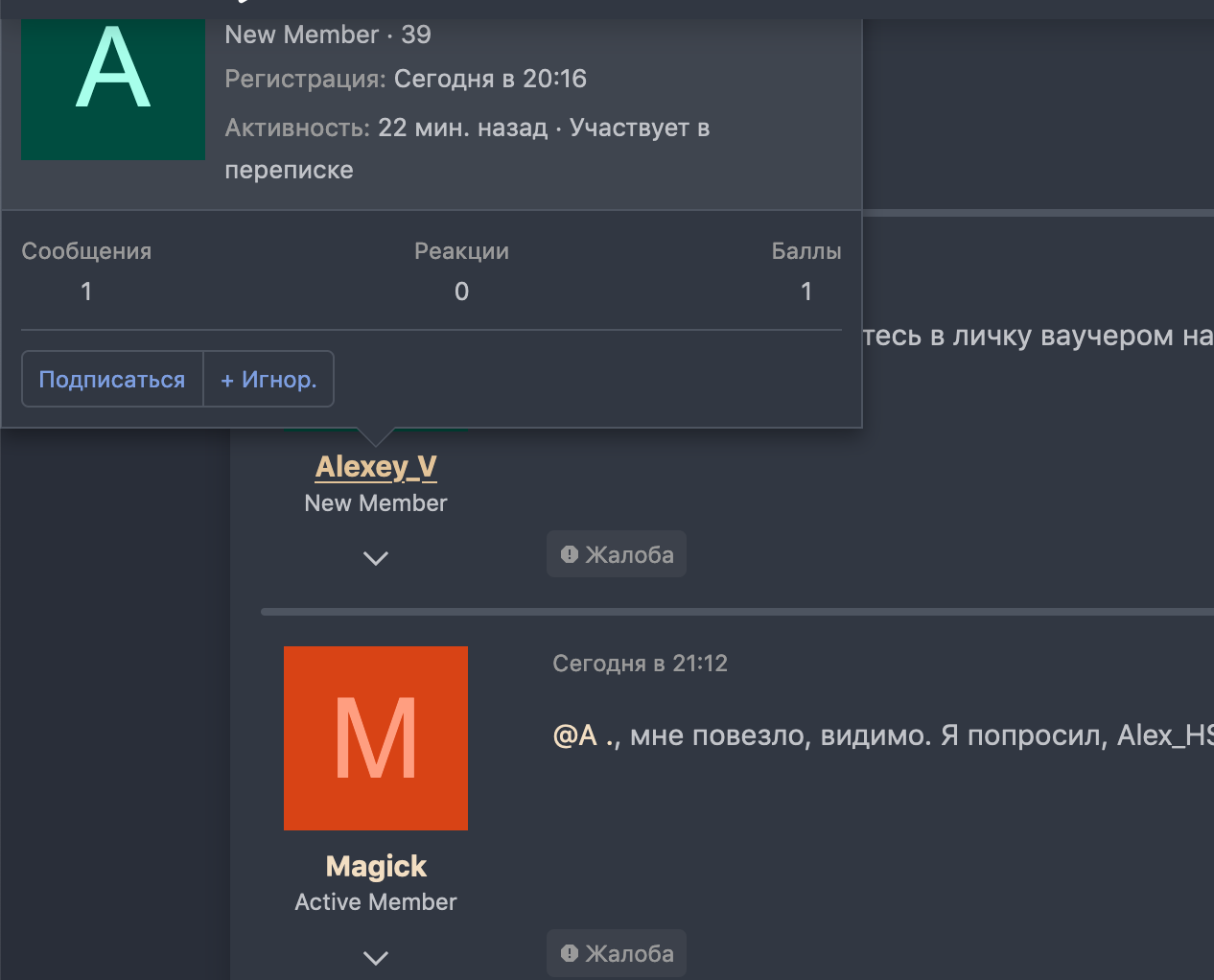1214x980 pixels.
Task: Click the "+ Игнор." button
Action: pyautogui.click(x=268, y=380)
